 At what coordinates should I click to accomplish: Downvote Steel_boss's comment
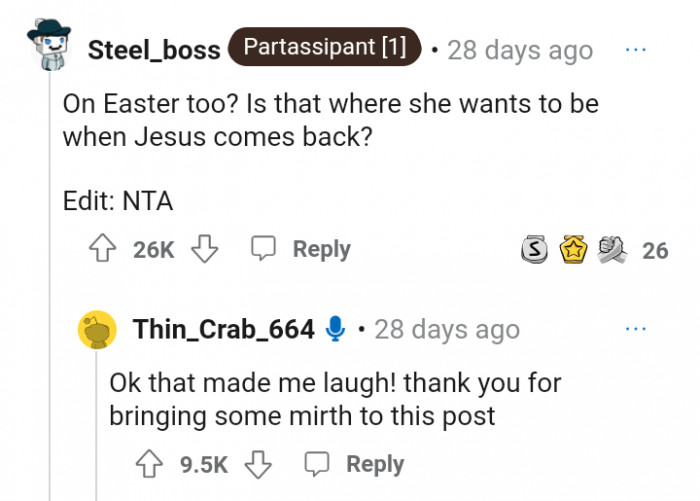(204, 249)
